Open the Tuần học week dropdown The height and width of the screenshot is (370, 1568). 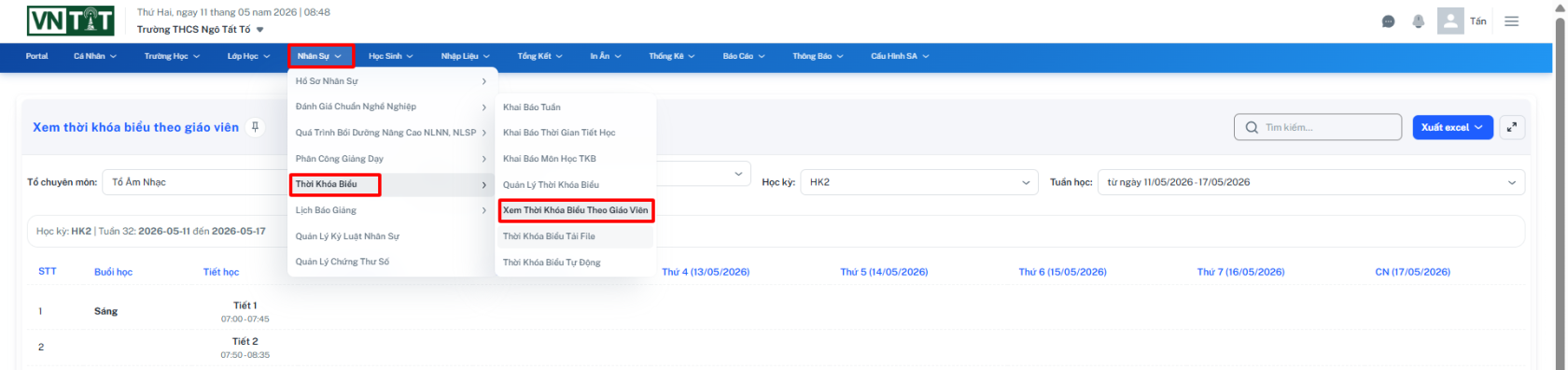pos(1310,182)
